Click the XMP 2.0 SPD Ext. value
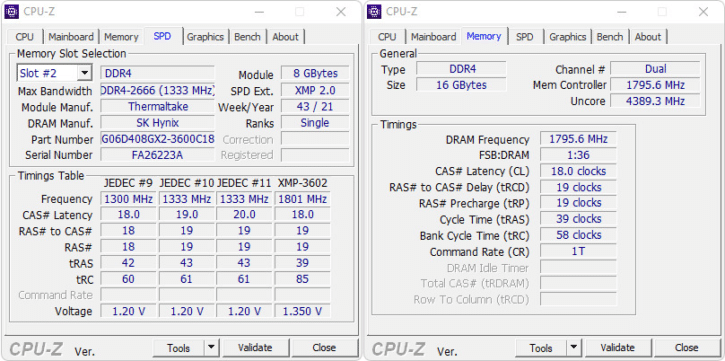 pyautogui.click(x=315, y=90)
